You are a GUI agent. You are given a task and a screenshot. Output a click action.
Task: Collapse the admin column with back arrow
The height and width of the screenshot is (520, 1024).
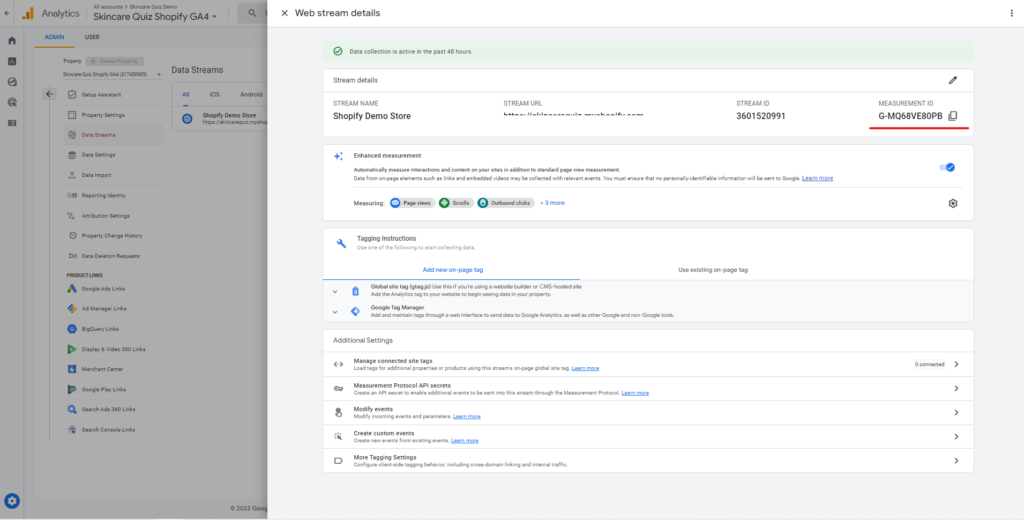[50, 94]
